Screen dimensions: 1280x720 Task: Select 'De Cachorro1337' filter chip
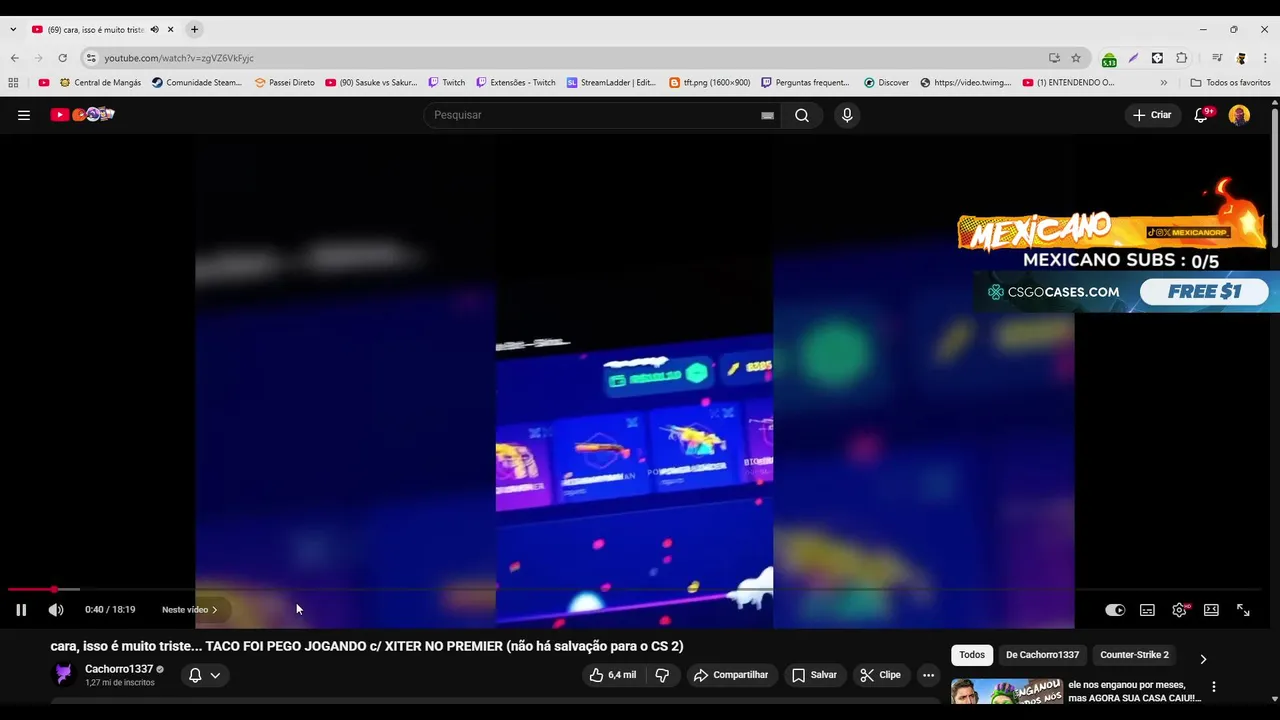click(1042, 655)
